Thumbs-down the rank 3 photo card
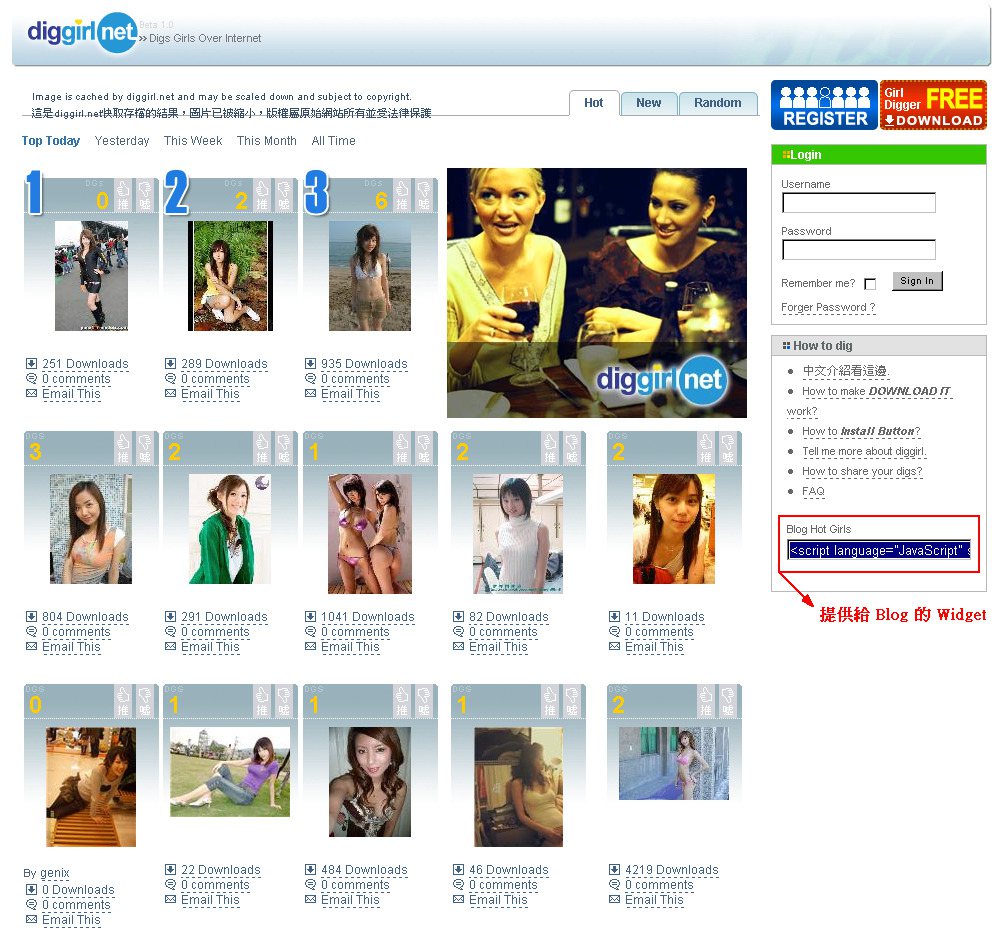Viewport: 1002px width, 935px height. point(423,196)
